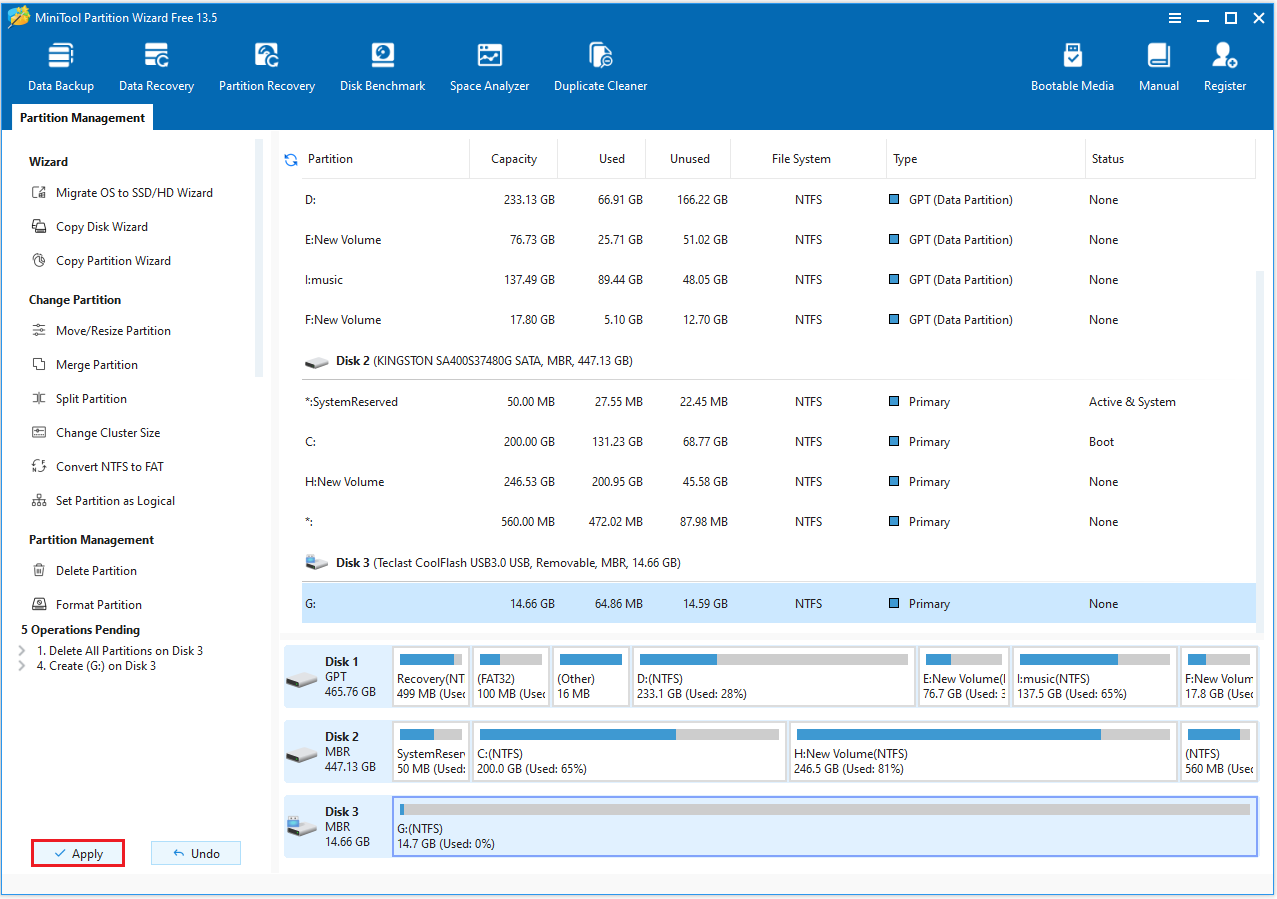Launch Data Recovery

pyautogui.click(x=155, y=65)
